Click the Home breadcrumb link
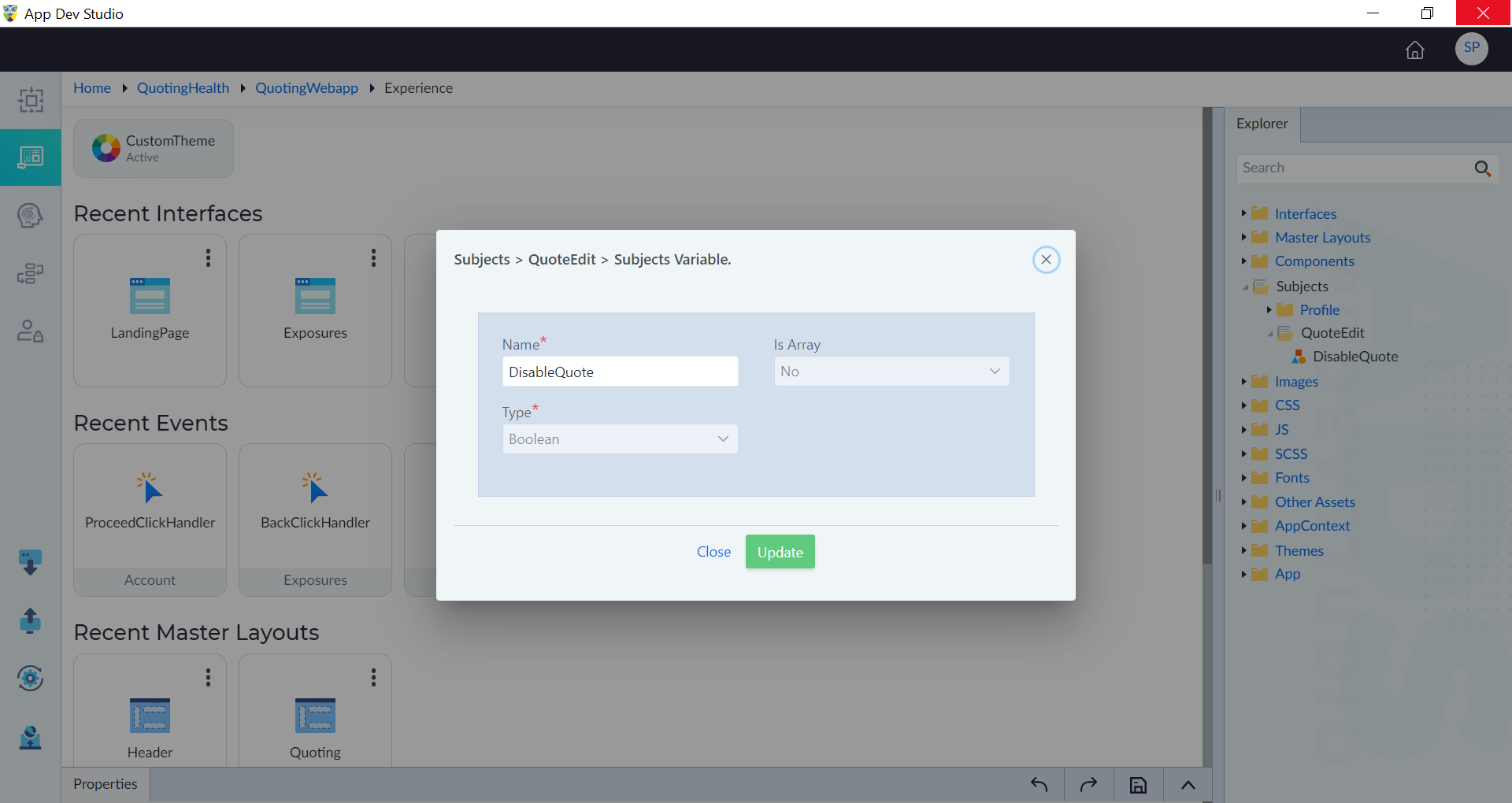The width and height of the screenshot is (1512, 803). (92, 88)
